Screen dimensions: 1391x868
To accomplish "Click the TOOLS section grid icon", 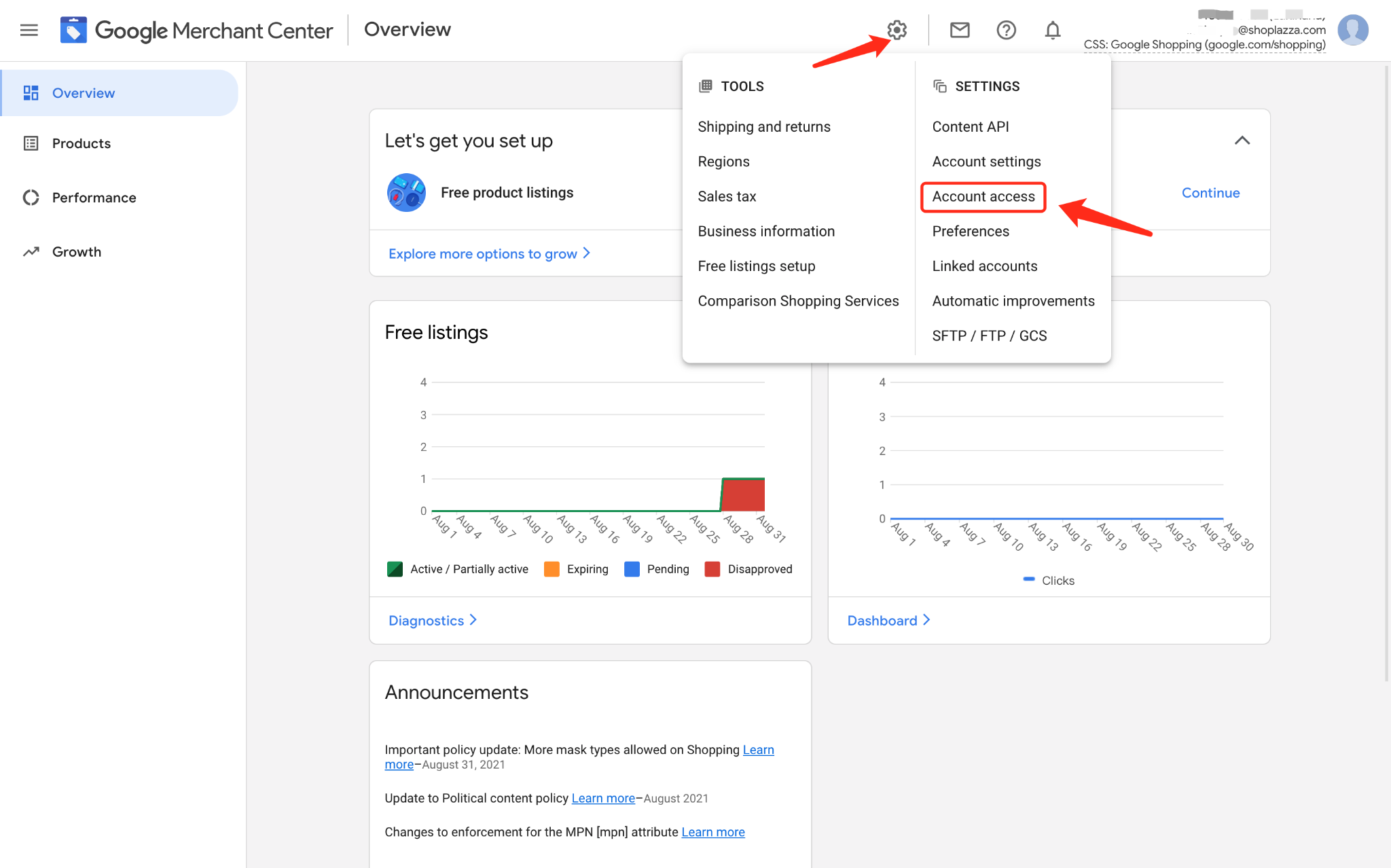I will (x=706, y=86).
